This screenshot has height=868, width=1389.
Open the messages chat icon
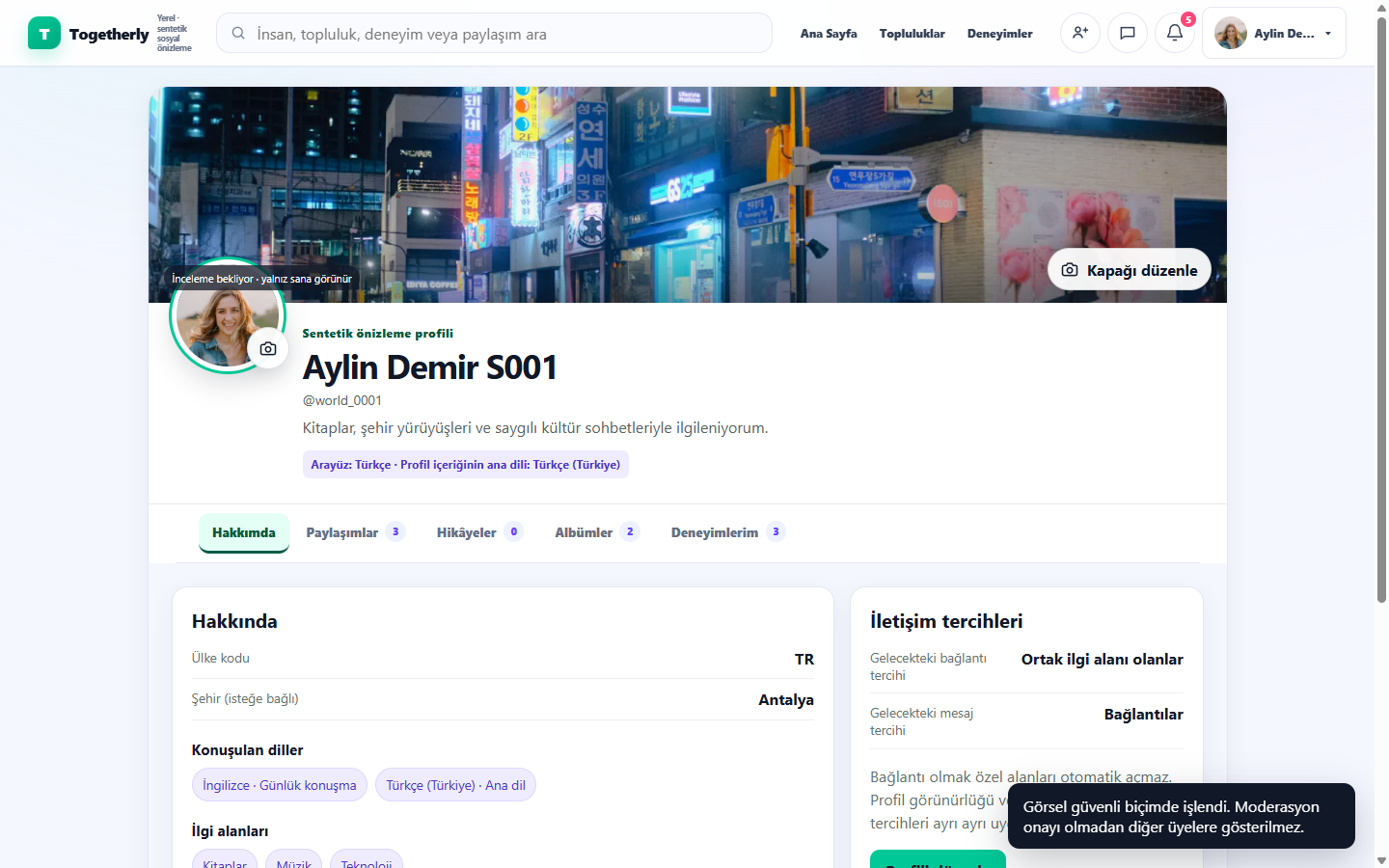1128,33
